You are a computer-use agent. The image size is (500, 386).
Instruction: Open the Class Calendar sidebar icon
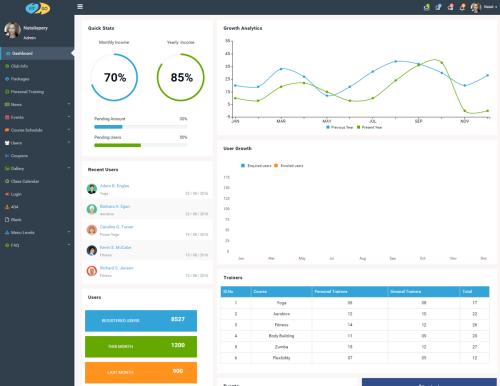coord(7,181)
